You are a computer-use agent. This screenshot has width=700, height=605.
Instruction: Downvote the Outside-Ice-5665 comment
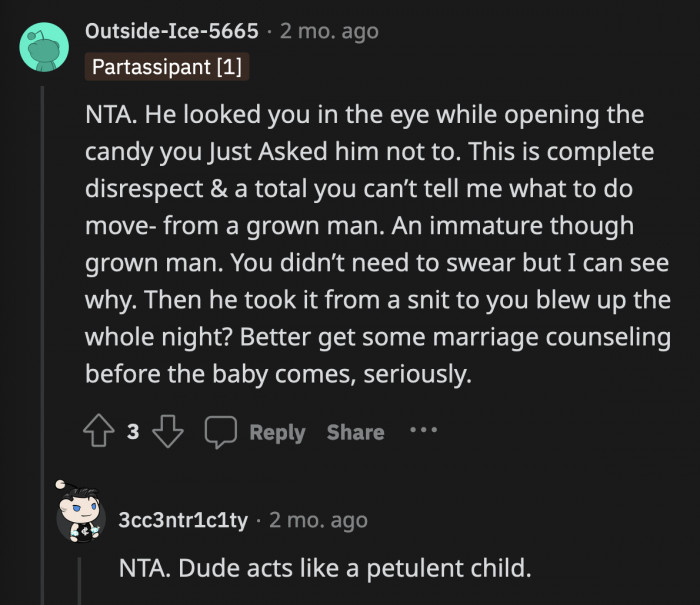click(x=171, y=432)
